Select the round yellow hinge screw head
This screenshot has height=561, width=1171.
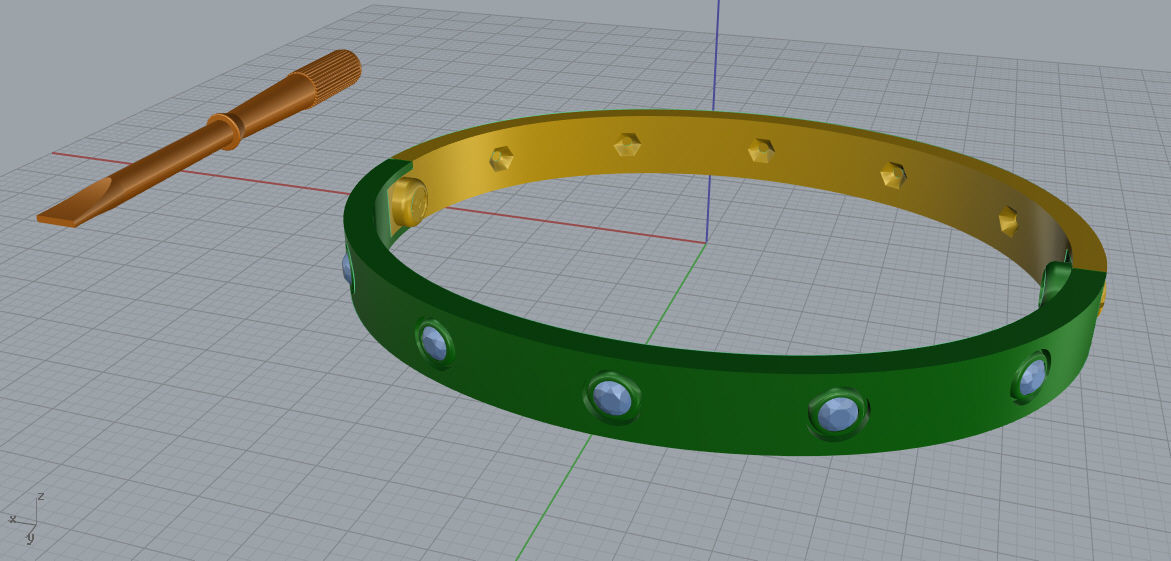[x=410, y=202]
